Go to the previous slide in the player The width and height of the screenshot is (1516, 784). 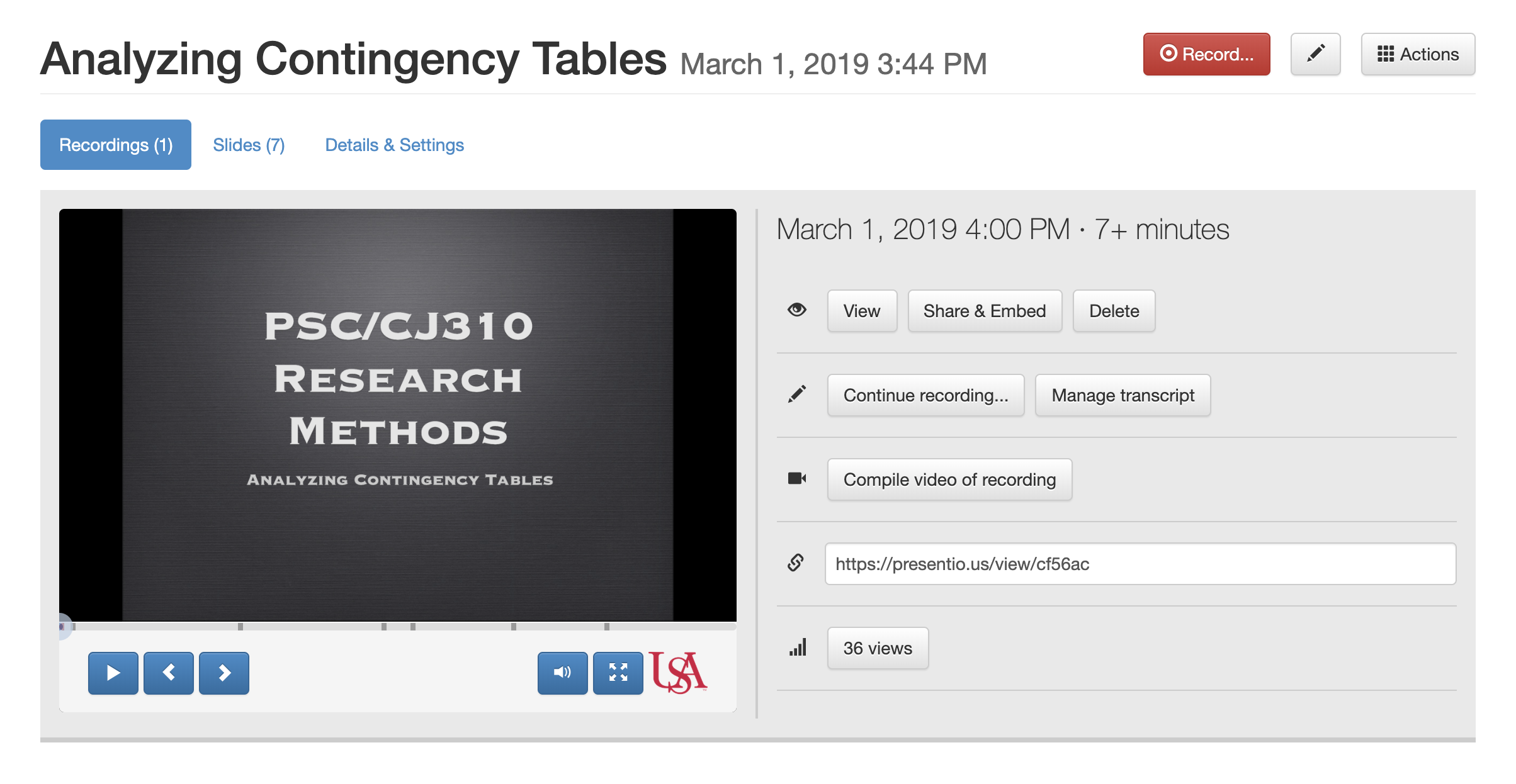tap(169, 673)
